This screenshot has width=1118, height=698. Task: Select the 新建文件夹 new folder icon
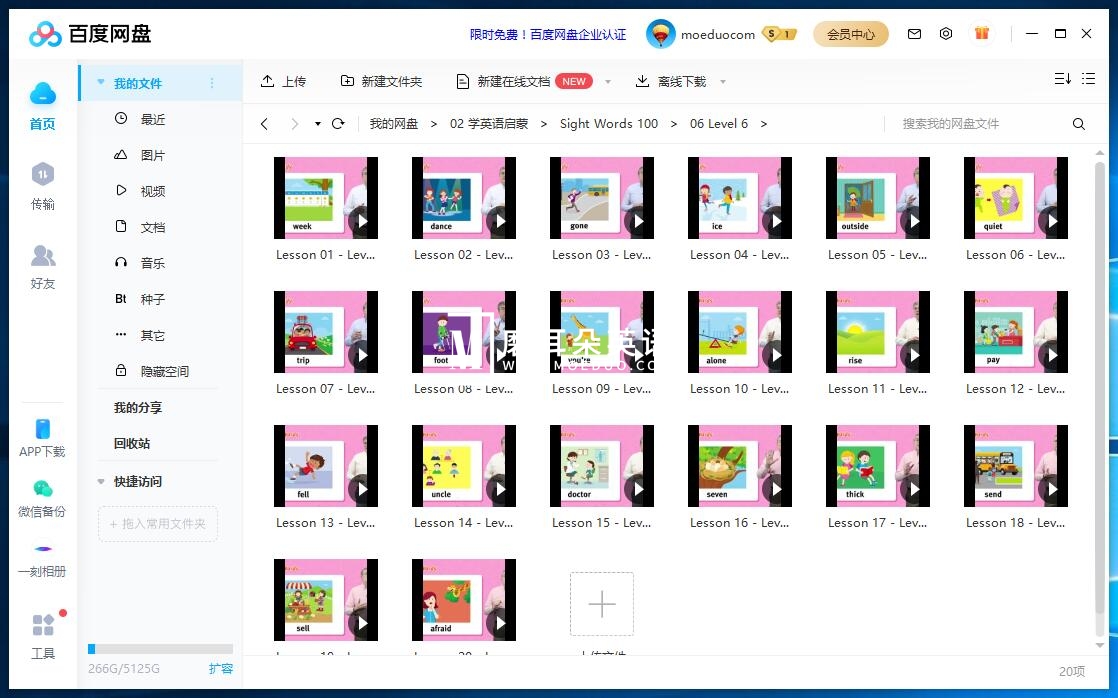(x=347, y=81)
